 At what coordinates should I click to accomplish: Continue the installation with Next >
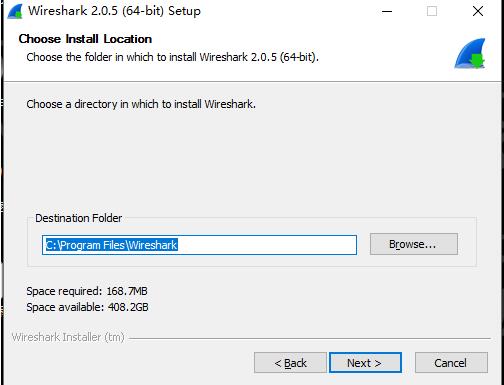(x=365, y=363)
